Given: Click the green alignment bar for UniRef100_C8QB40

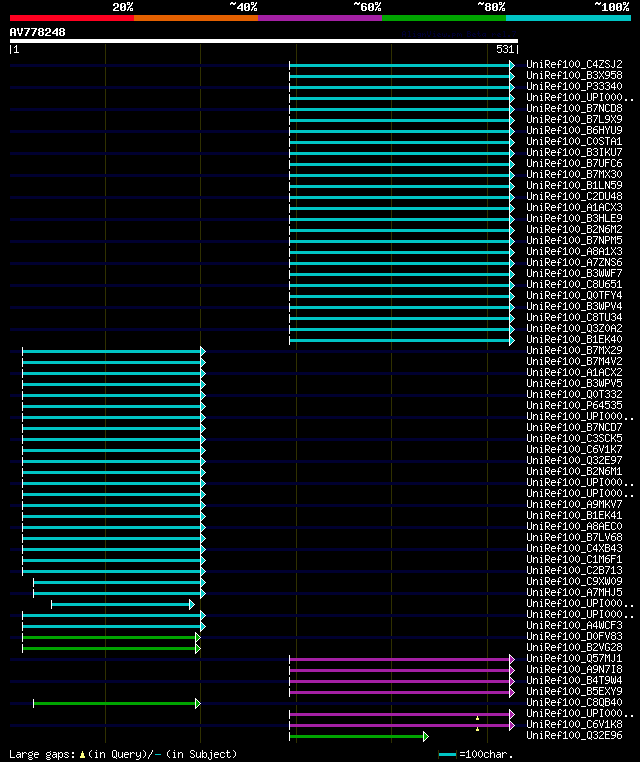Looking at the screenshot, I should pos(115,703).
